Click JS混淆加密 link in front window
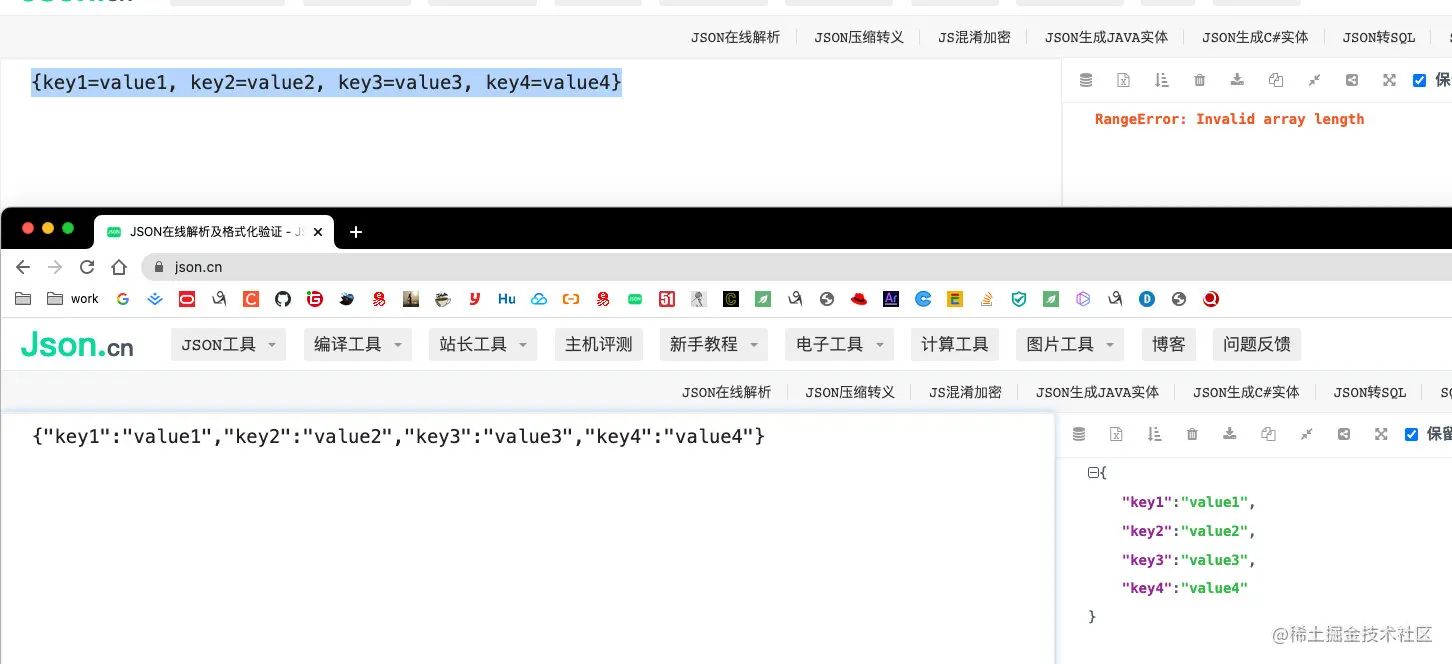This screenshot has height=664, width=1452. tap(965, 392)
